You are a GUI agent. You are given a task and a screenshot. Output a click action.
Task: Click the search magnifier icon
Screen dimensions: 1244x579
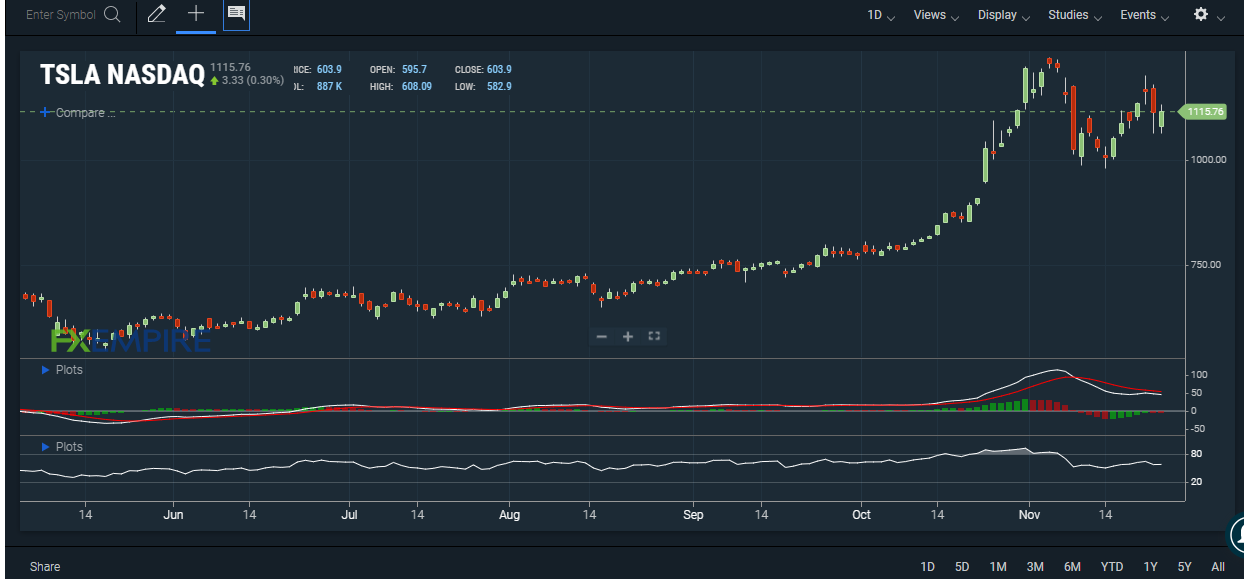tap(113, 15)
